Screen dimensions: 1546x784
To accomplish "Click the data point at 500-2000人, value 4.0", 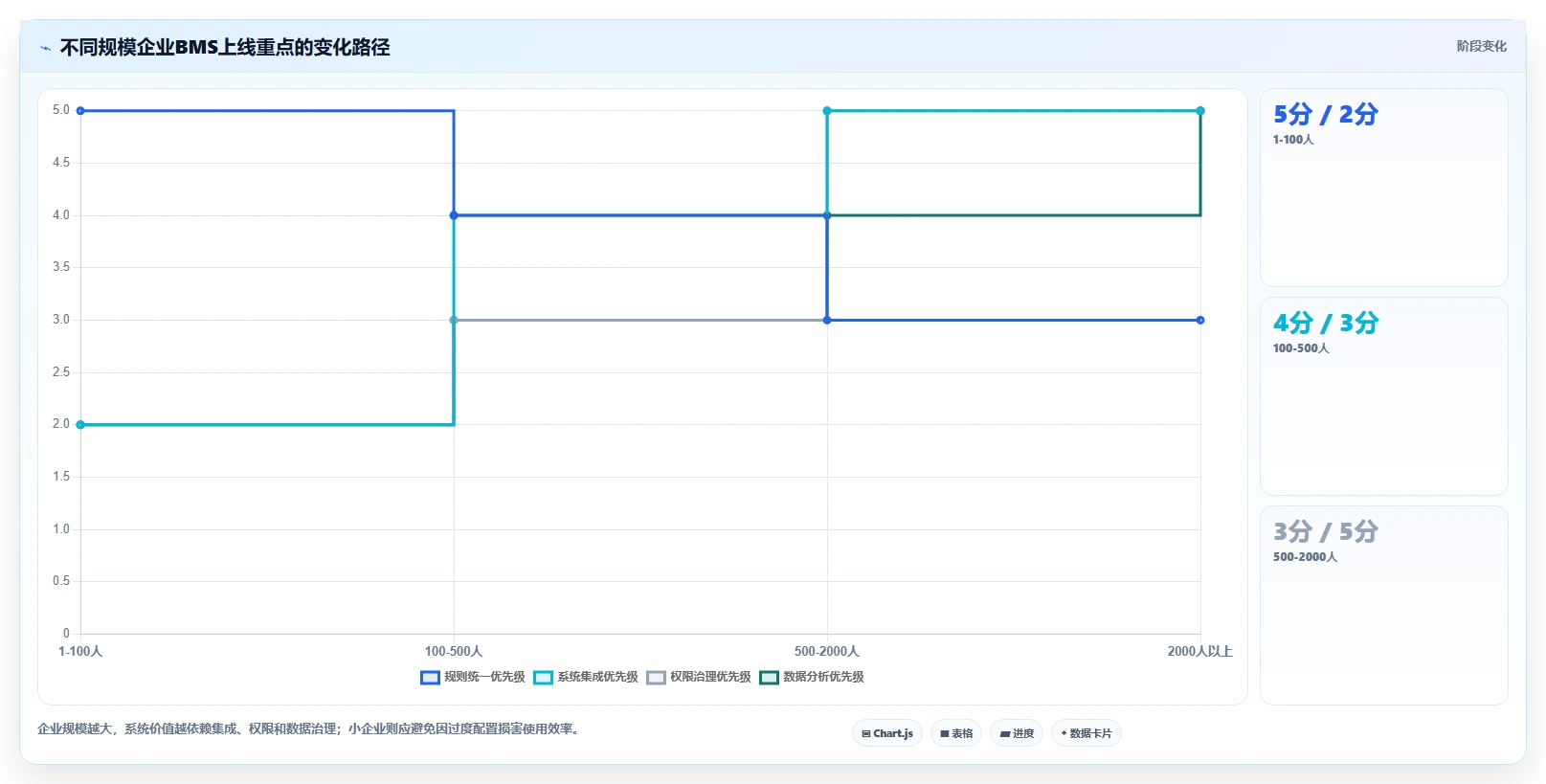I will 827,215.
